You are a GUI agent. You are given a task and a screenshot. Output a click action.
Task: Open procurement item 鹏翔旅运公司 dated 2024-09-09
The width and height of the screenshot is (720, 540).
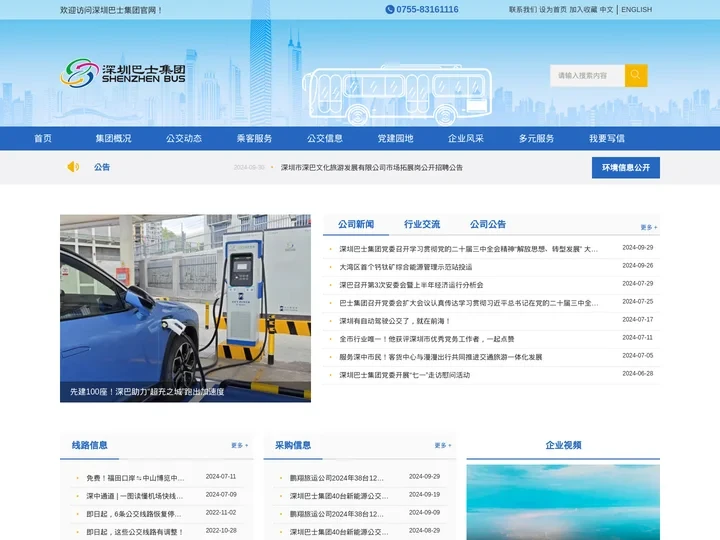(x=337, y=514)
